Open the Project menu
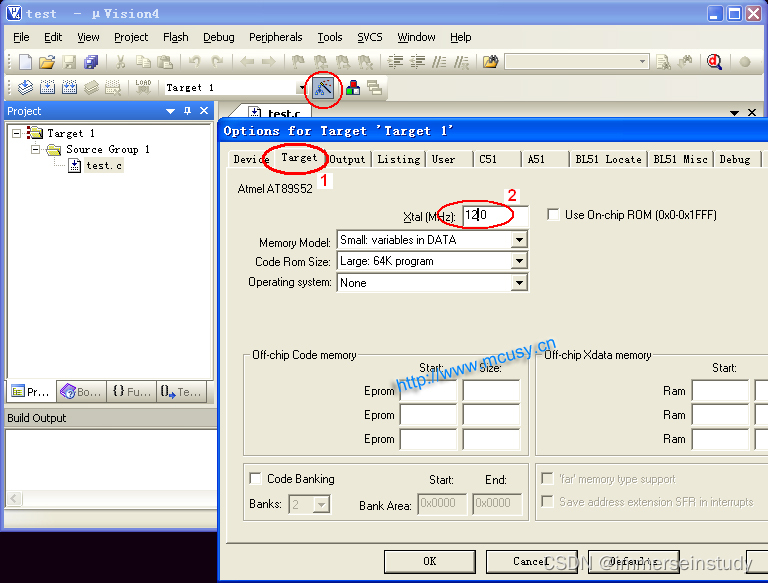The width and height of the screenshot is (768, 583). coord(131,37)
